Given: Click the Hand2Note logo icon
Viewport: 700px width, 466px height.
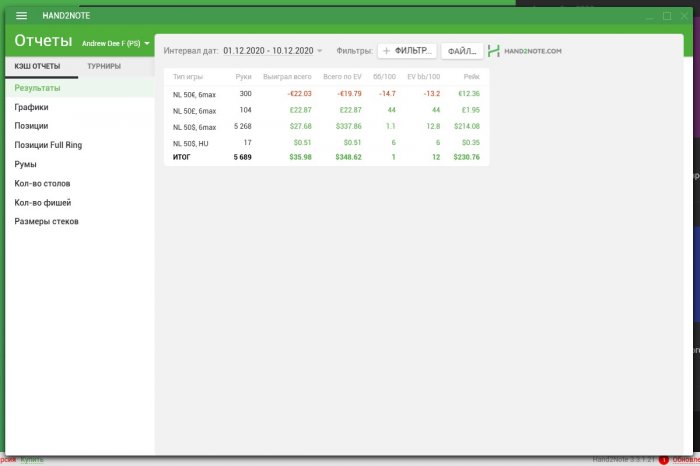Looking at the screenshot, I should click(493, 51).
